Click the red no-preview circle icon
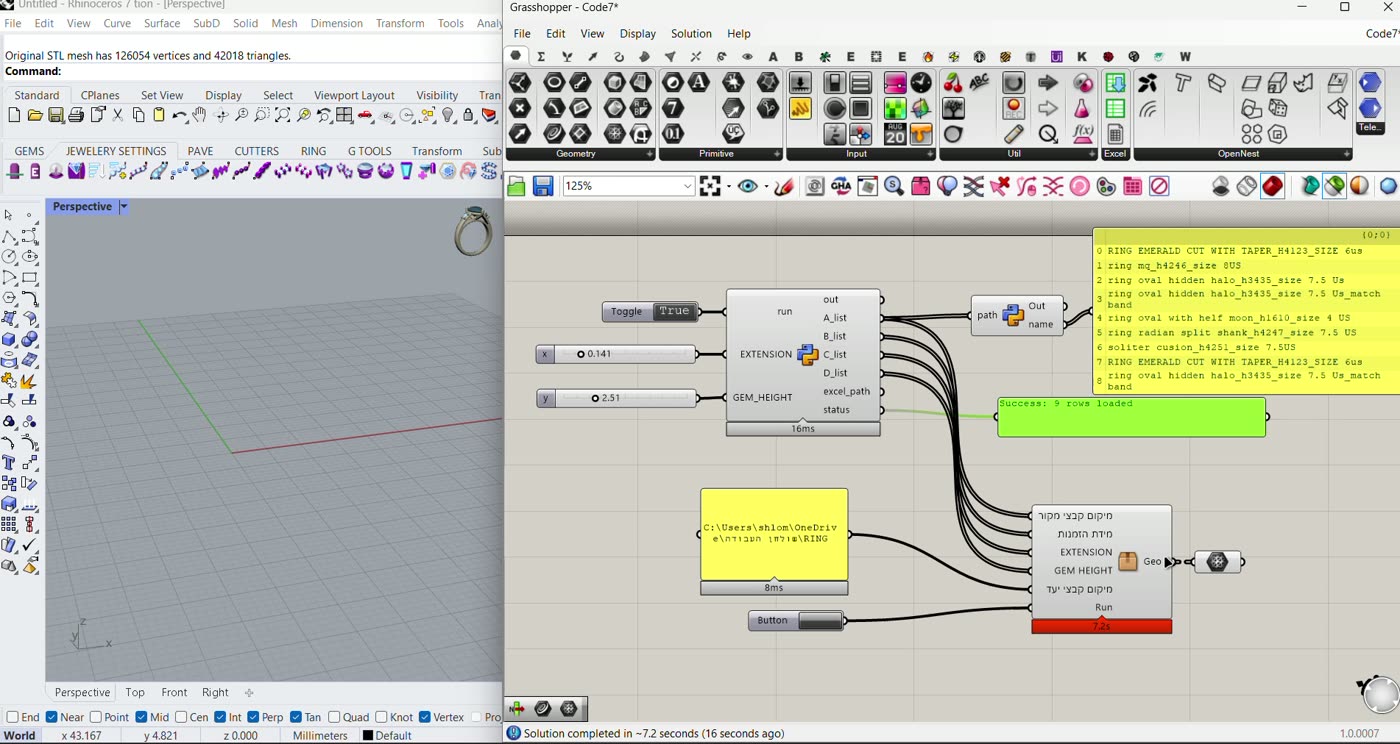 pyautogui.click(x=1159, y=186)
